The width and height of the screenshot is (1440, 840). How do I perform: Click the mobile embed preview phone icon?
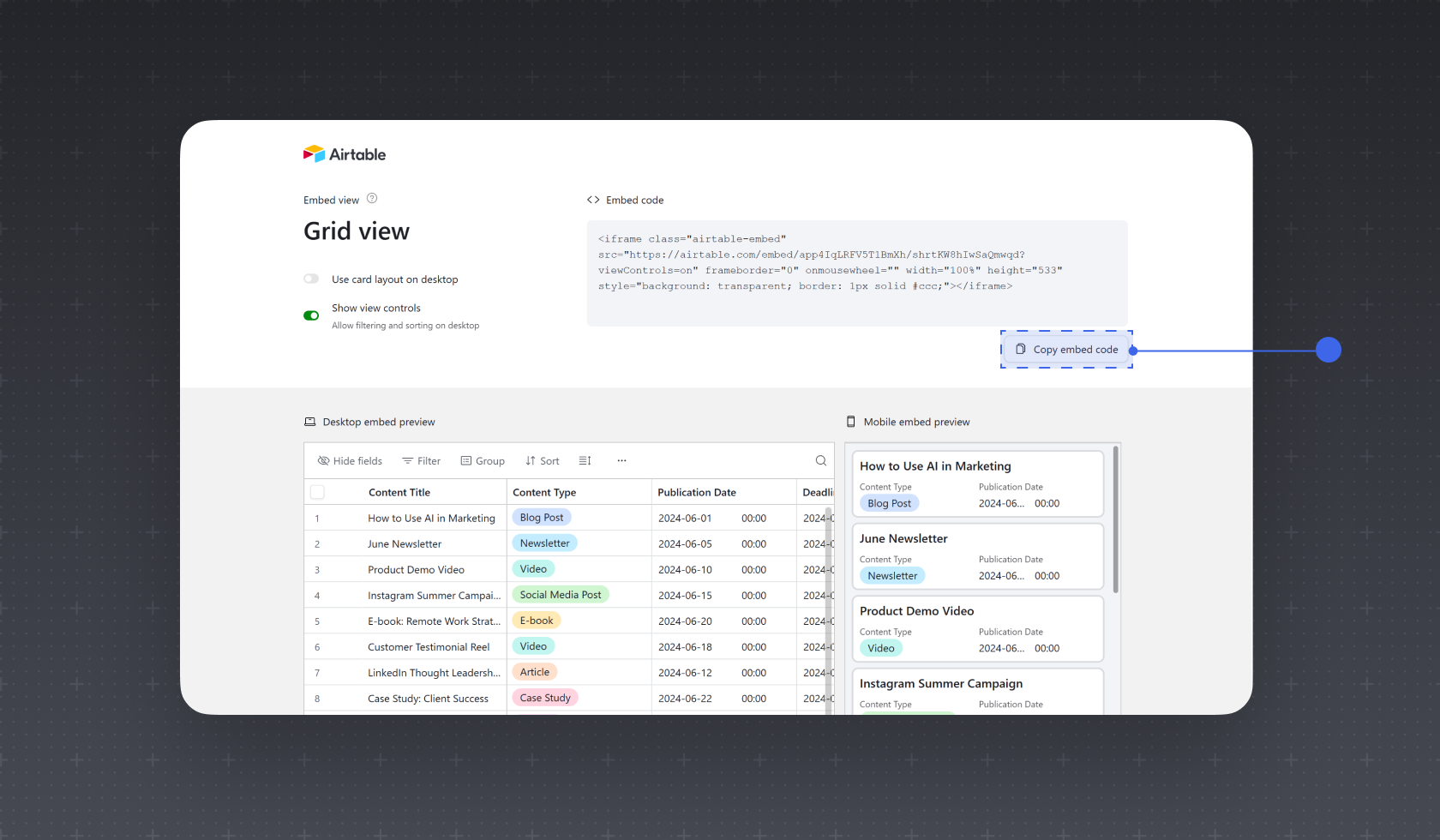[851, 422]
